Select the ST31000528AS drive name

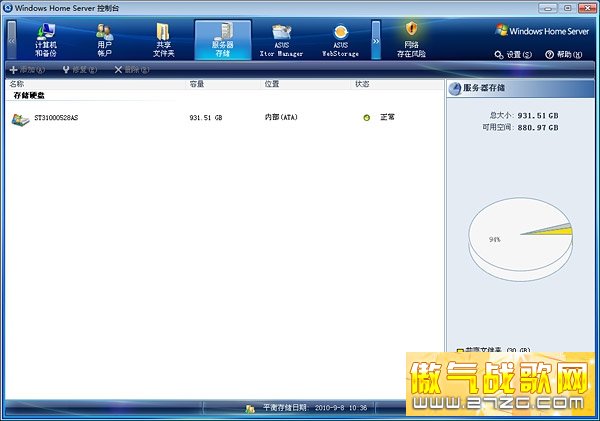point(56,118)
